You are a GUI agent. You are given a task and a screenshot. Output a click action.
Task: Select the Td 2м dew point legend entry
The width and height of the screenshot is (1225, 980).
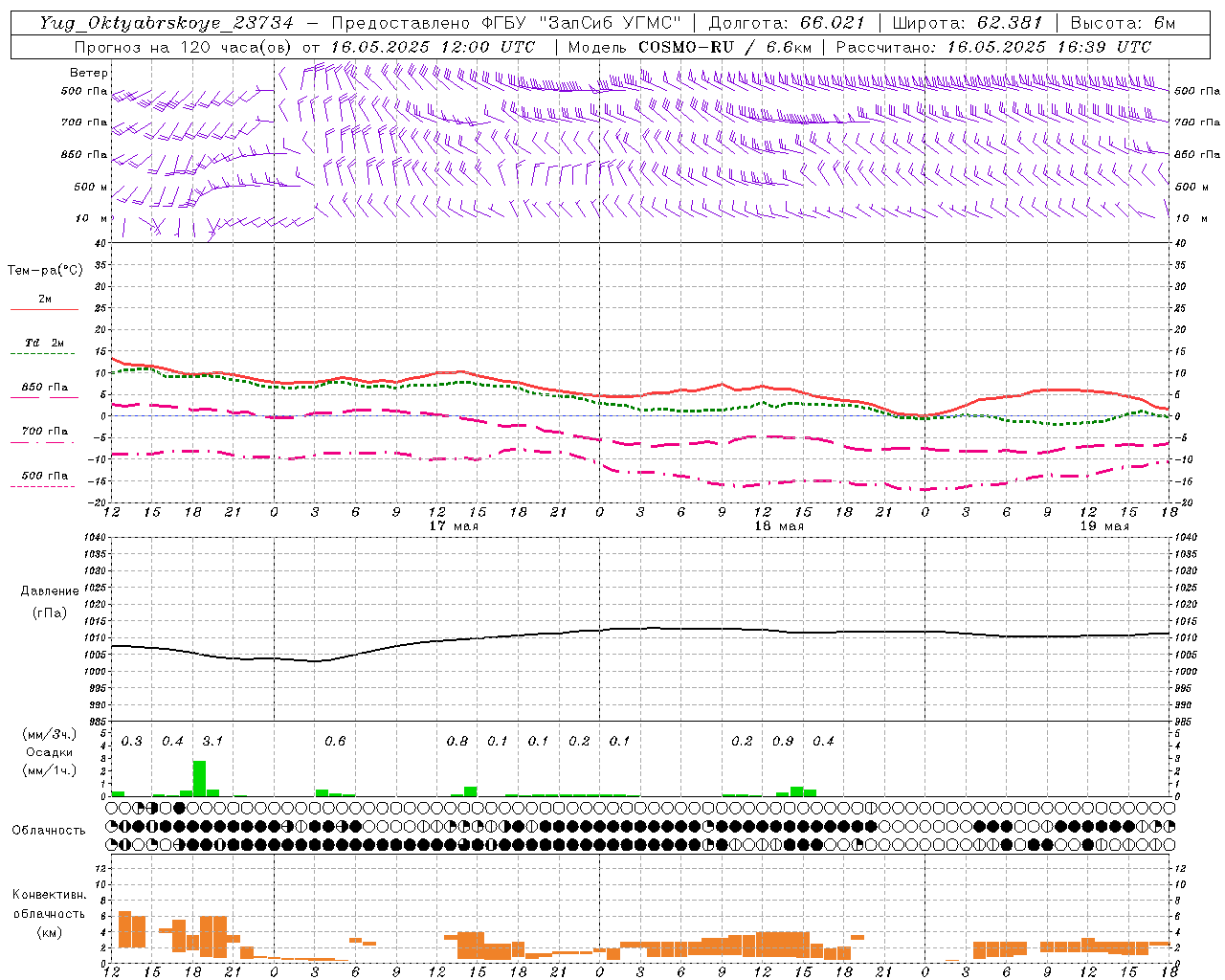pyautogui.click(x=44, y=343)
